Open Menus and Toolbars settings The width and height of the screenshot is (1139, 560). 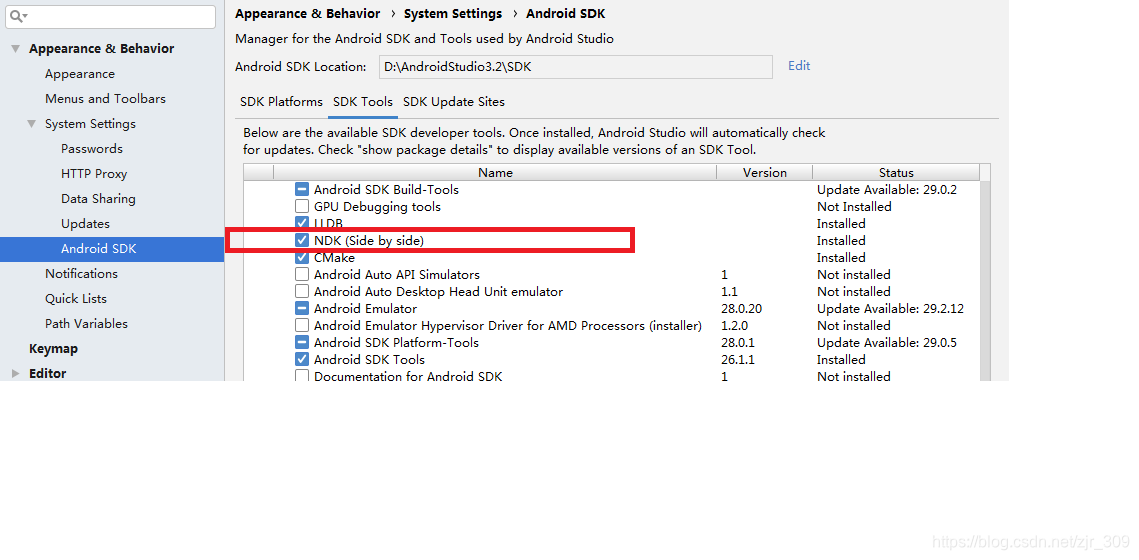tap(105, 99)
